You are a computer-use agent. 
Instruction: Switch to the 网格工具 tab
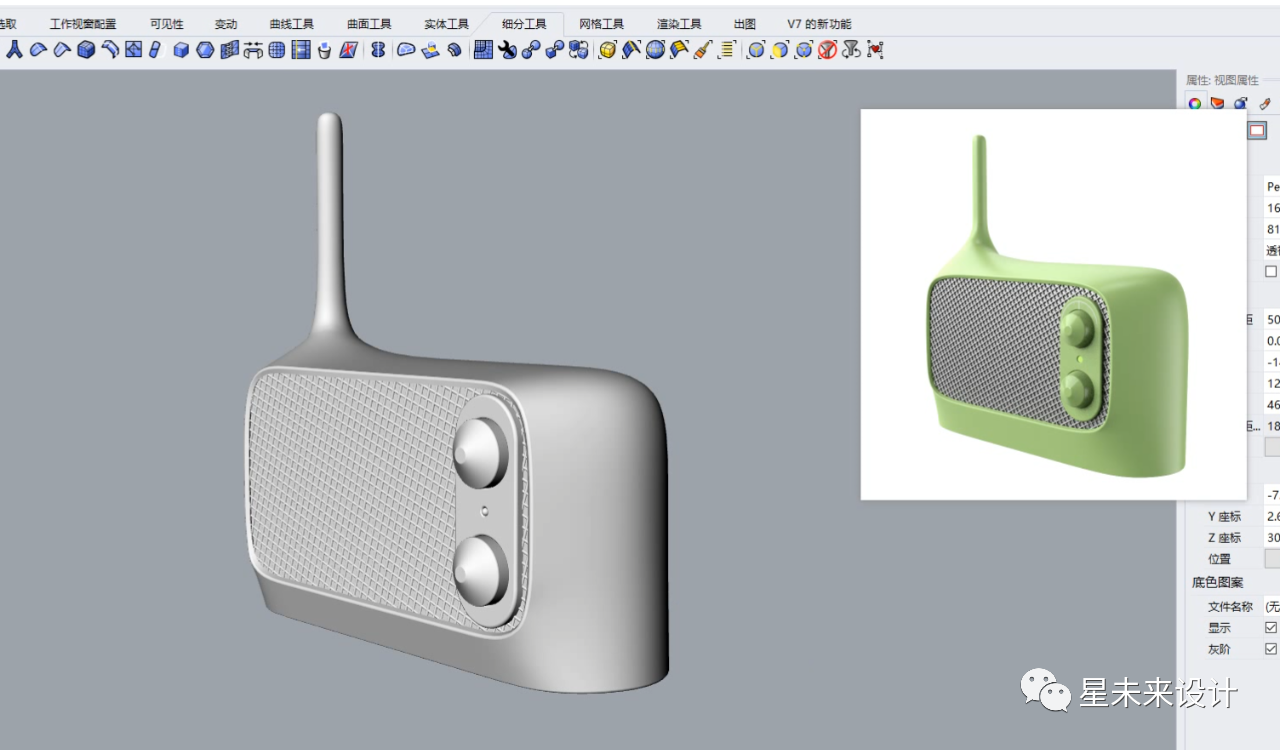tap(601, 24)
